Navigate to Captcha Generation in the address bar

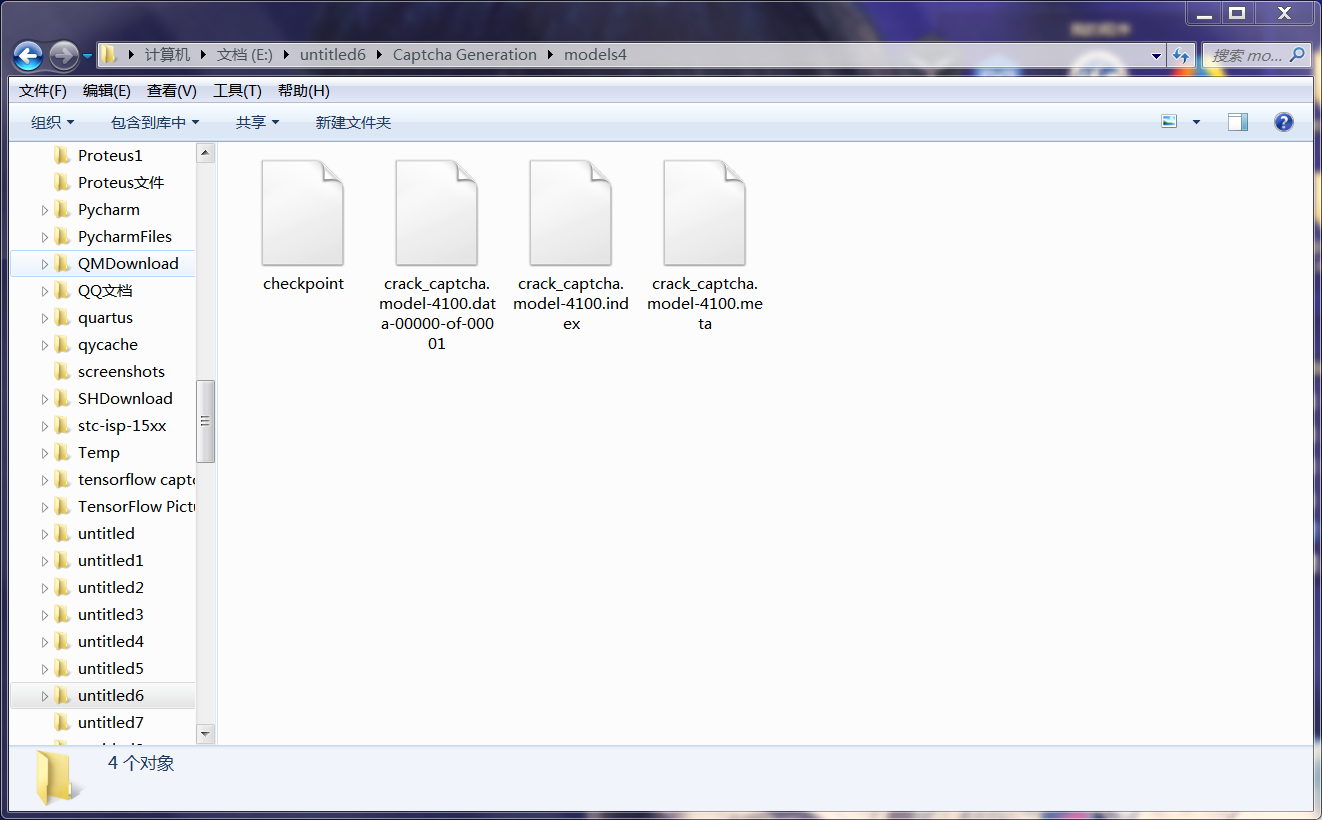click(465, 55)
